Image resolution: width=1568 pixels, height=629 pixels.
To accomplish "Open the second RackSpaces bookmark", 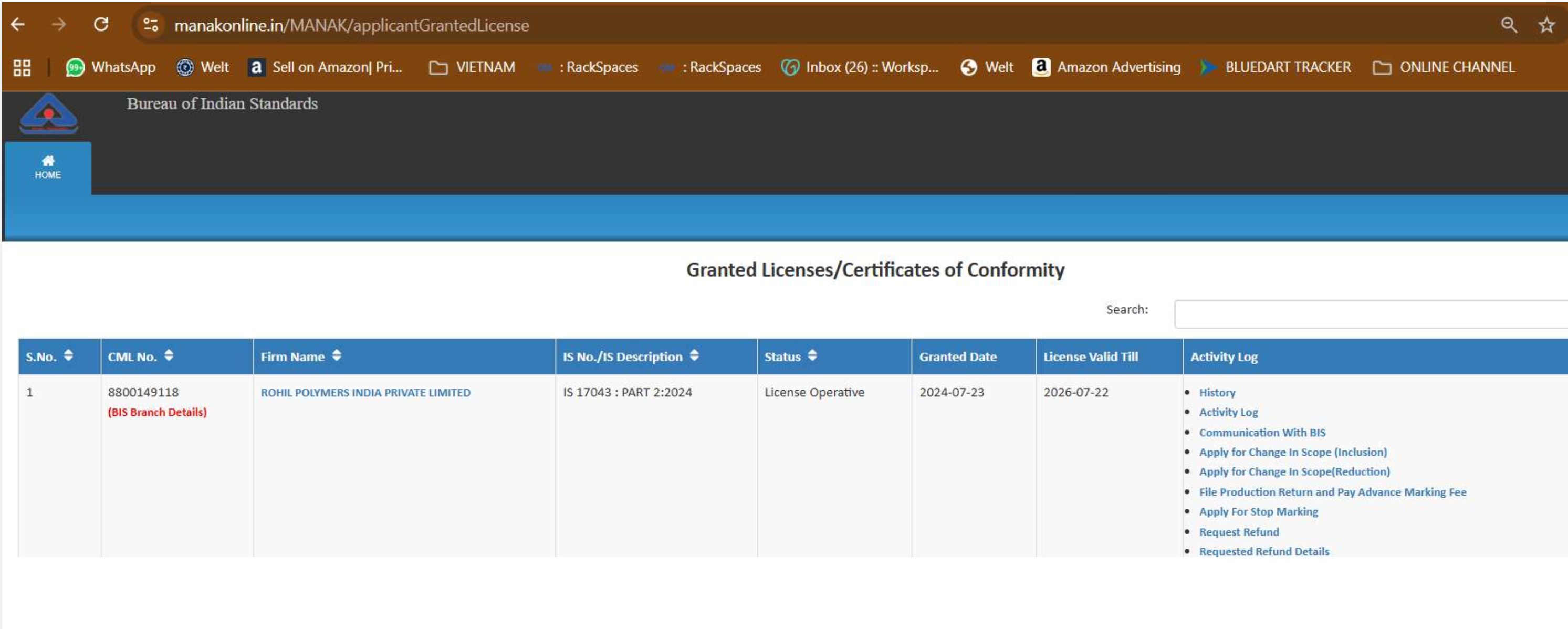I will pos(710,68).
